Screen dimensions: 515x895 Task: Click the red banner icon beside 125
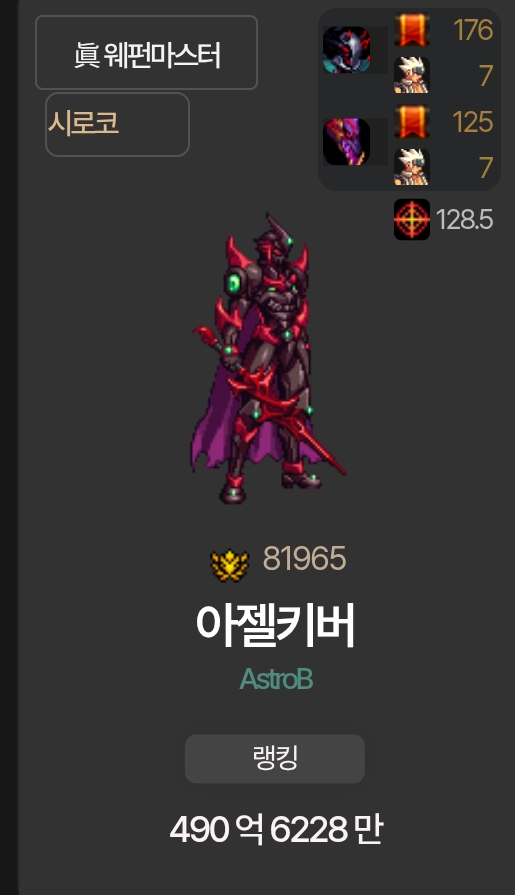pos(412,122)
